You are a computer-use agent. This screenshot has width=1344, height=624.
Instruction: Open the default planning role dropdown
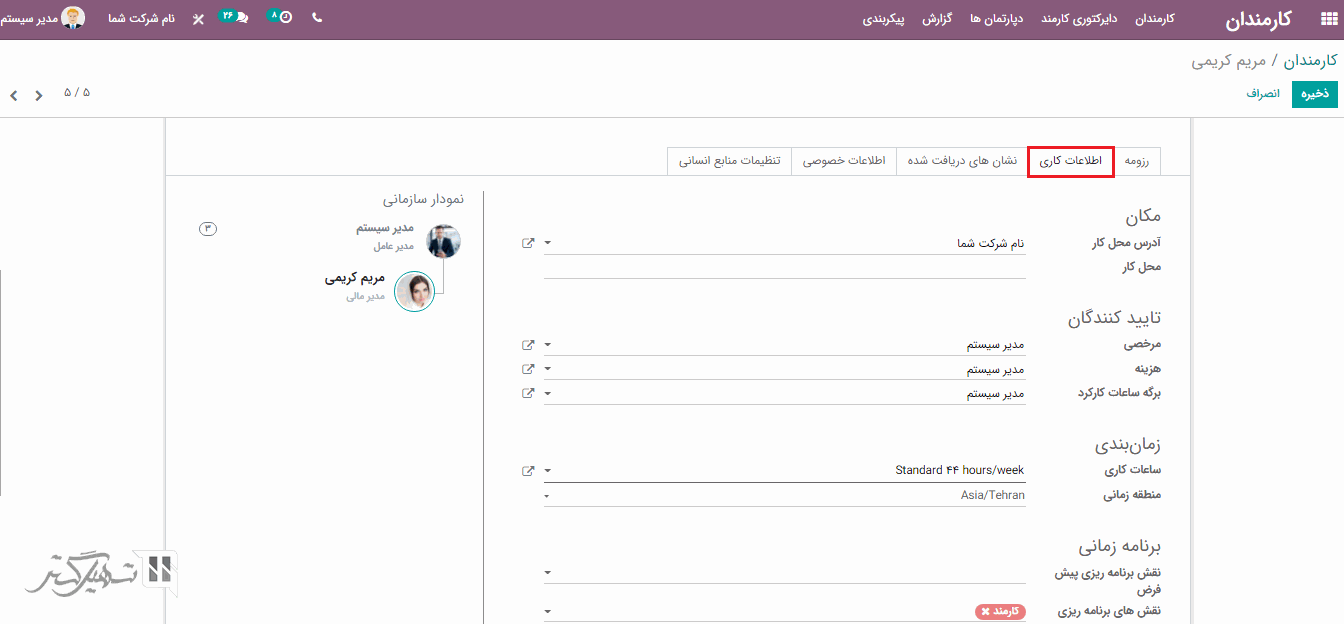pyautogui.click(x=548, y=574)
